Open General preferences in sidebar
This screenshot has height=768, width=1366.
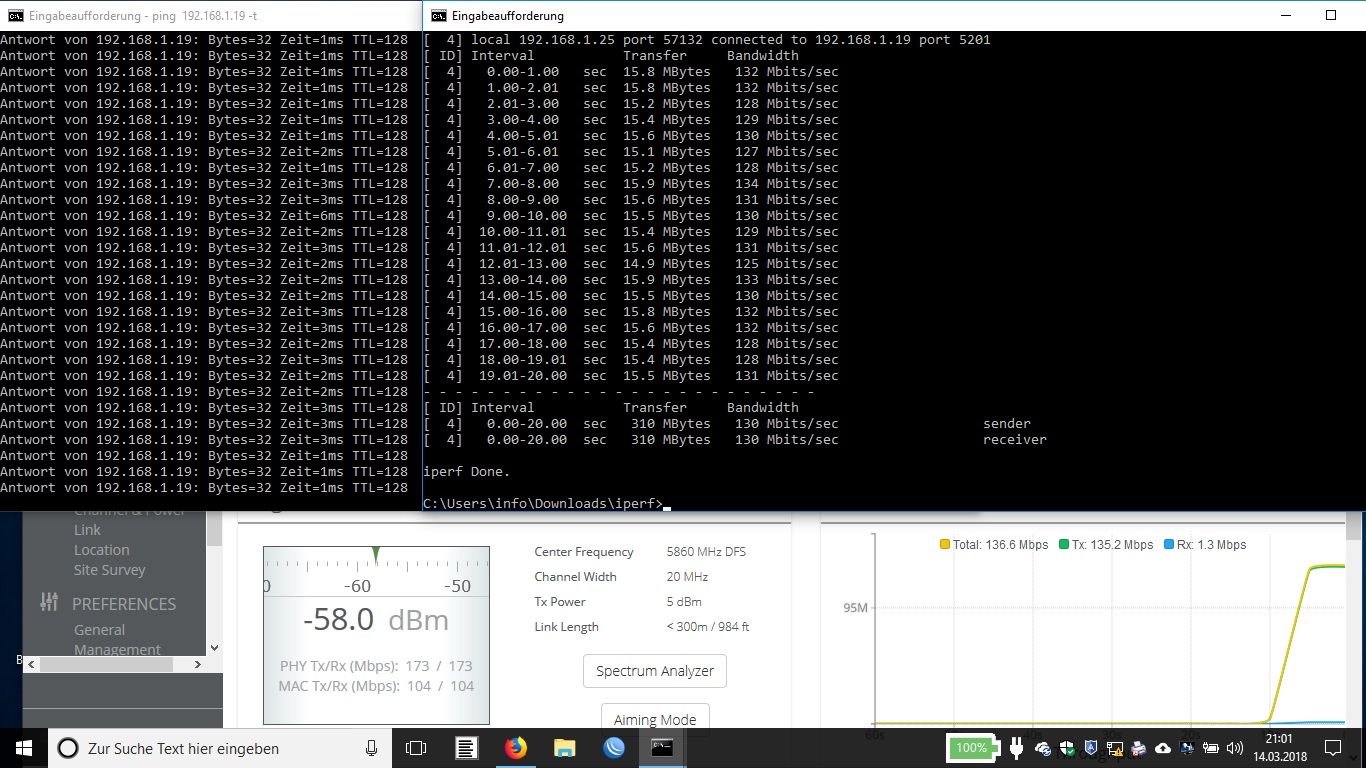pos(99,630)
